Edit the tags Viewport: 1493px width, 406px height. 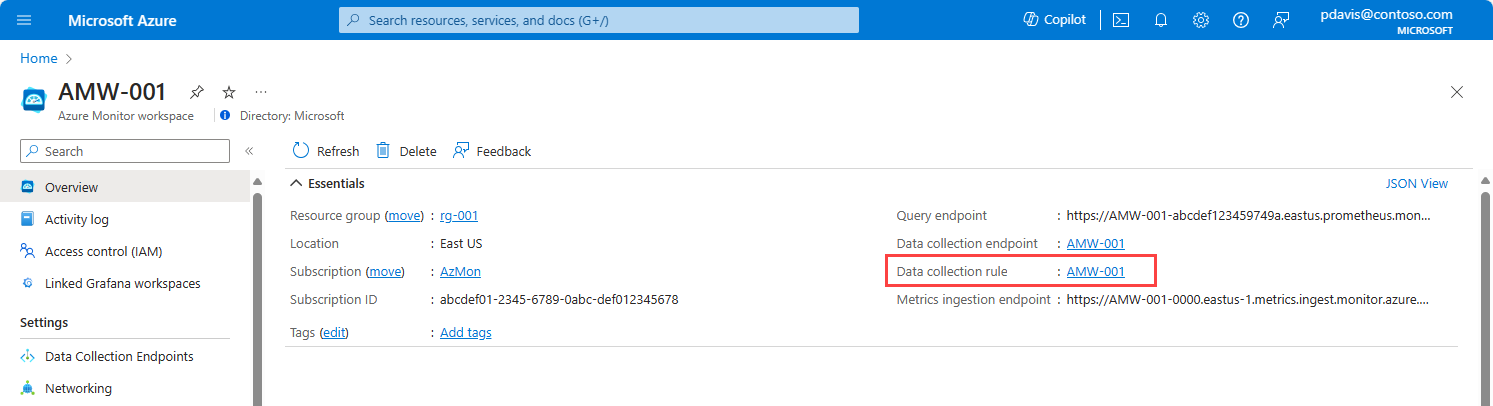coord(334,332)
